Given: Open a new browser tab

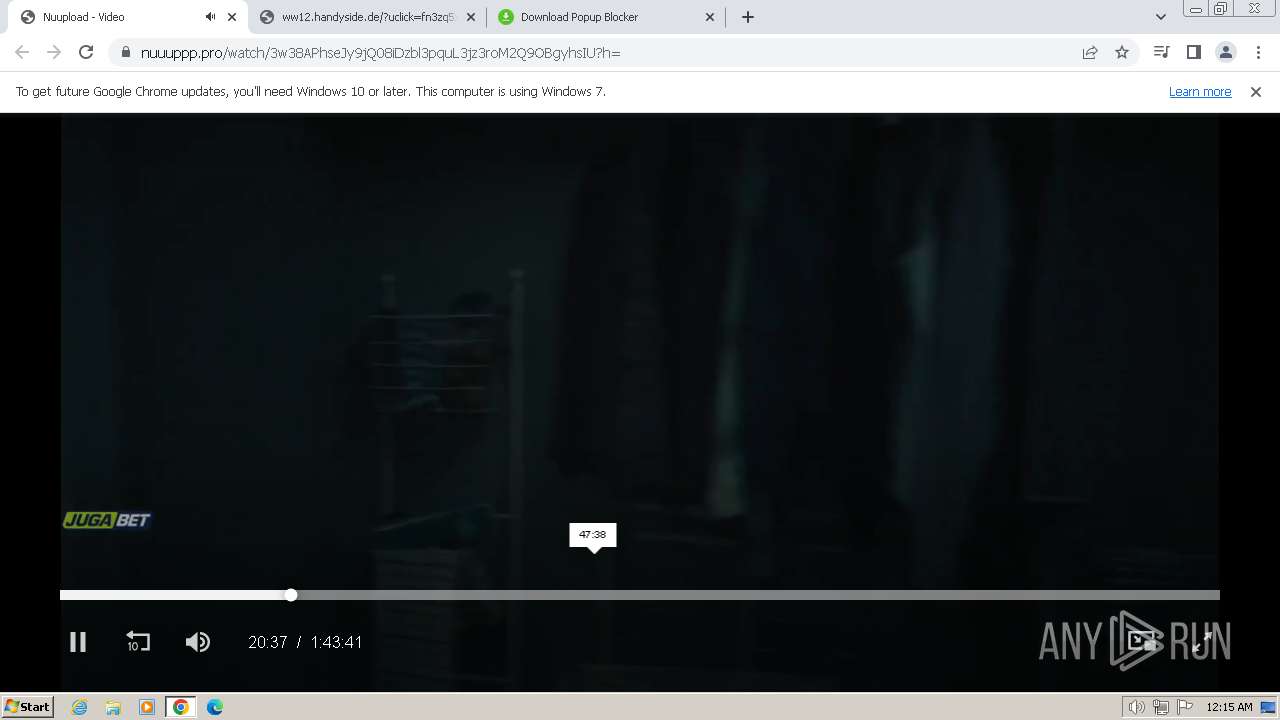Looking at the screenshot, I should point(748,17).
